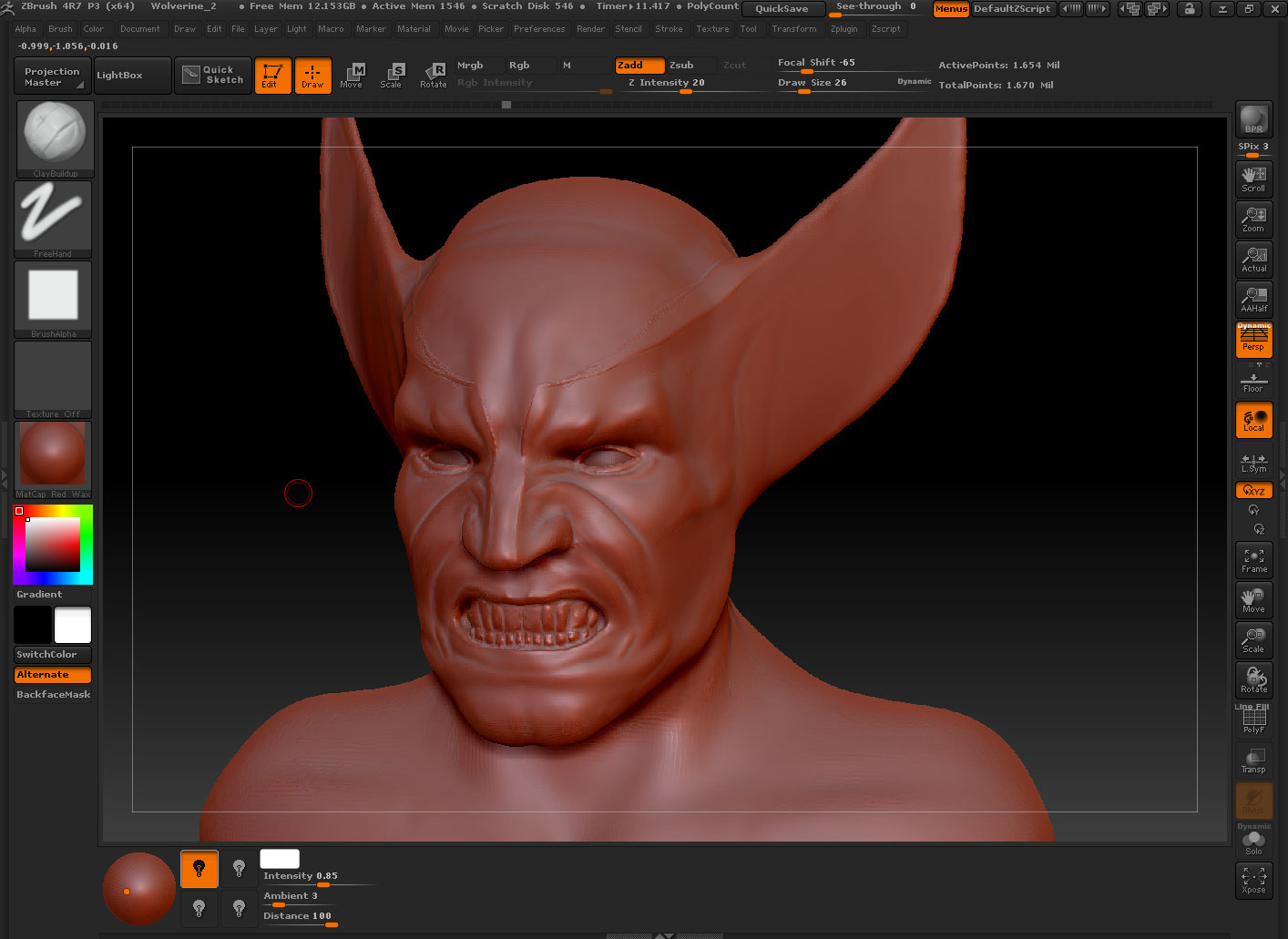Screen dimensions: 1288x939
Task: Click the Scroll canvas icon
Action: click(1254, 179)
